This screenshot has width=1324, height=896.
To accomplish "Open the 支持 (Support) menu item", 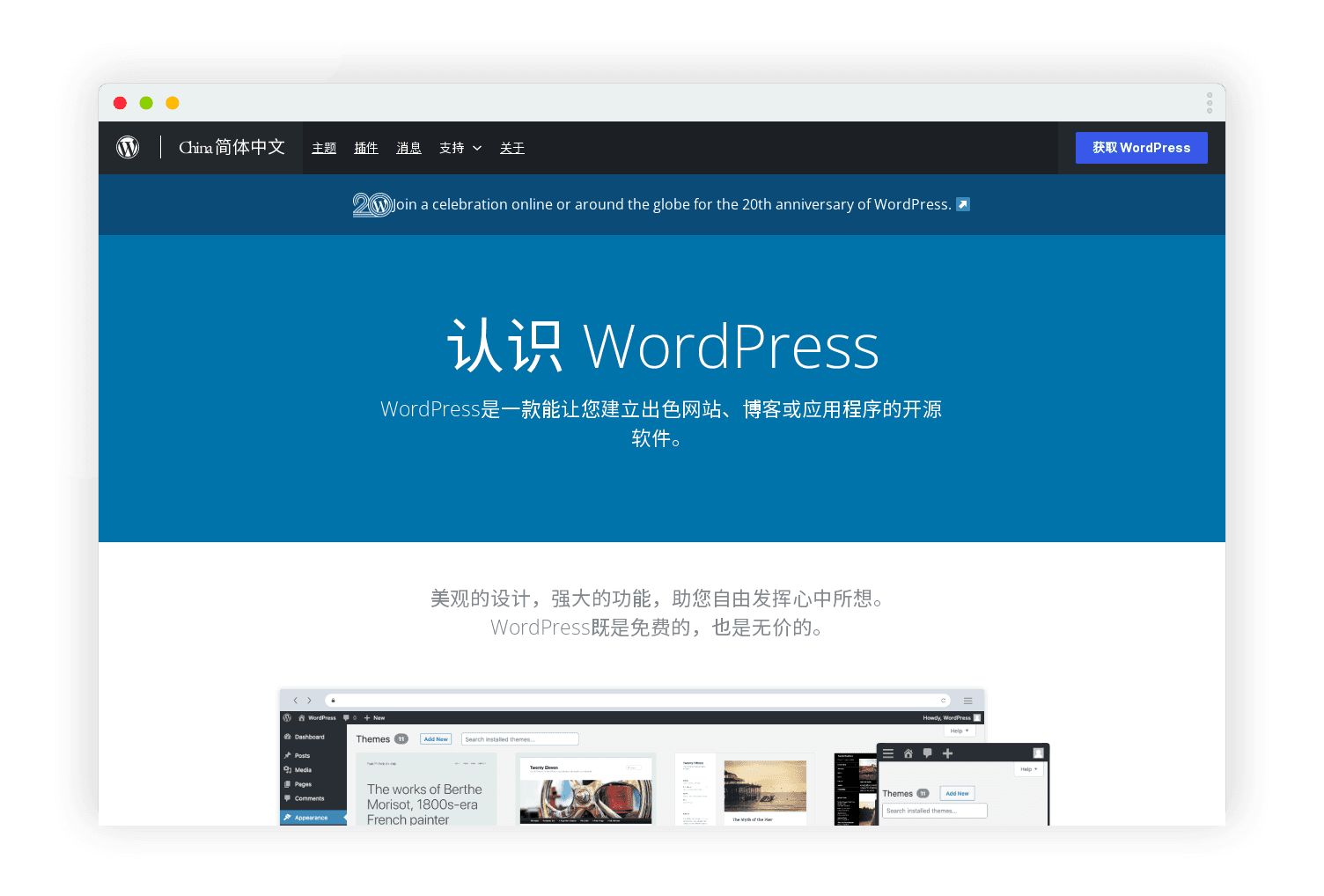I will coord(452,148).
